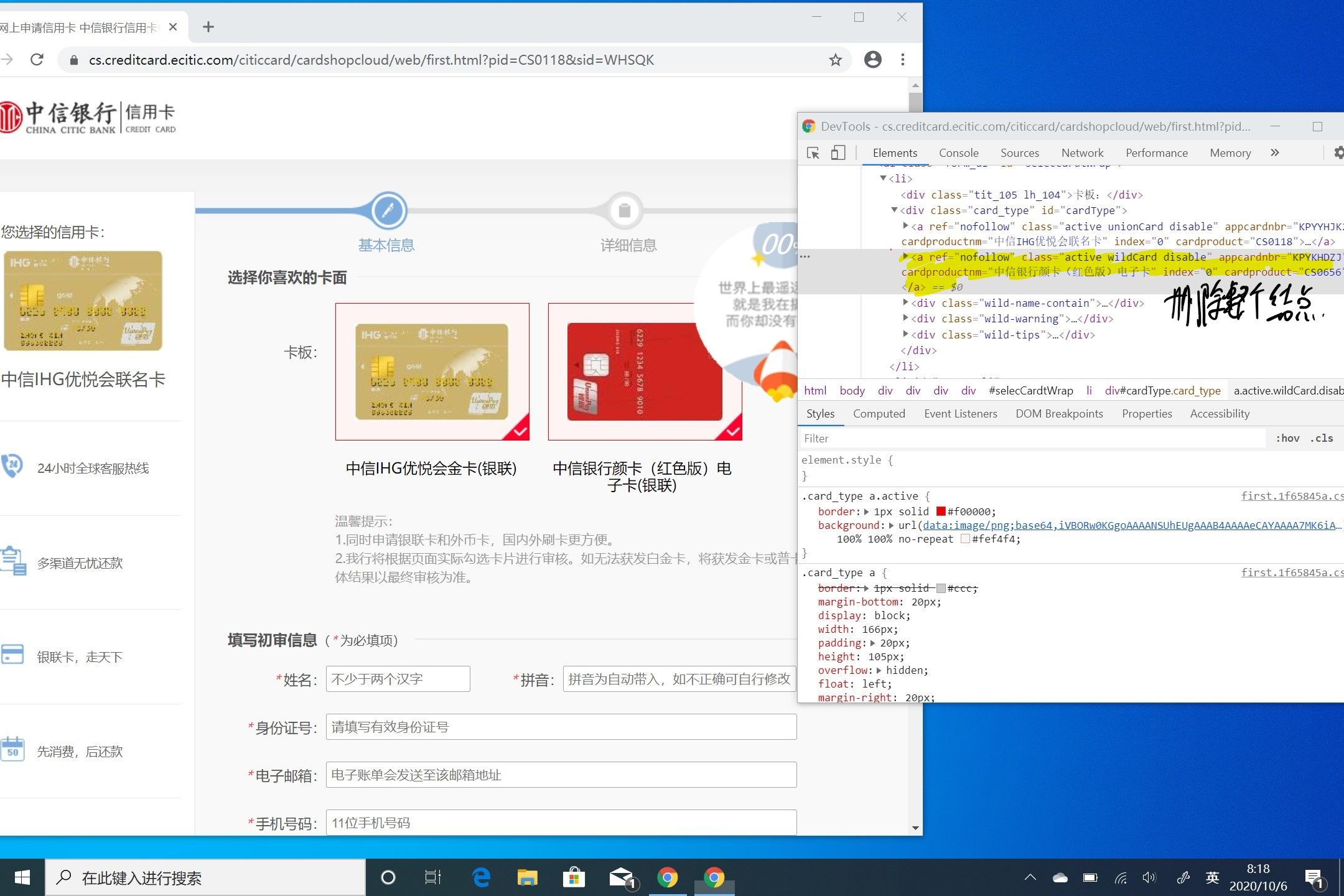Click the 先消费，后还款 calendar icon
Screen dimensions: 1344x896
coord(12,749)
